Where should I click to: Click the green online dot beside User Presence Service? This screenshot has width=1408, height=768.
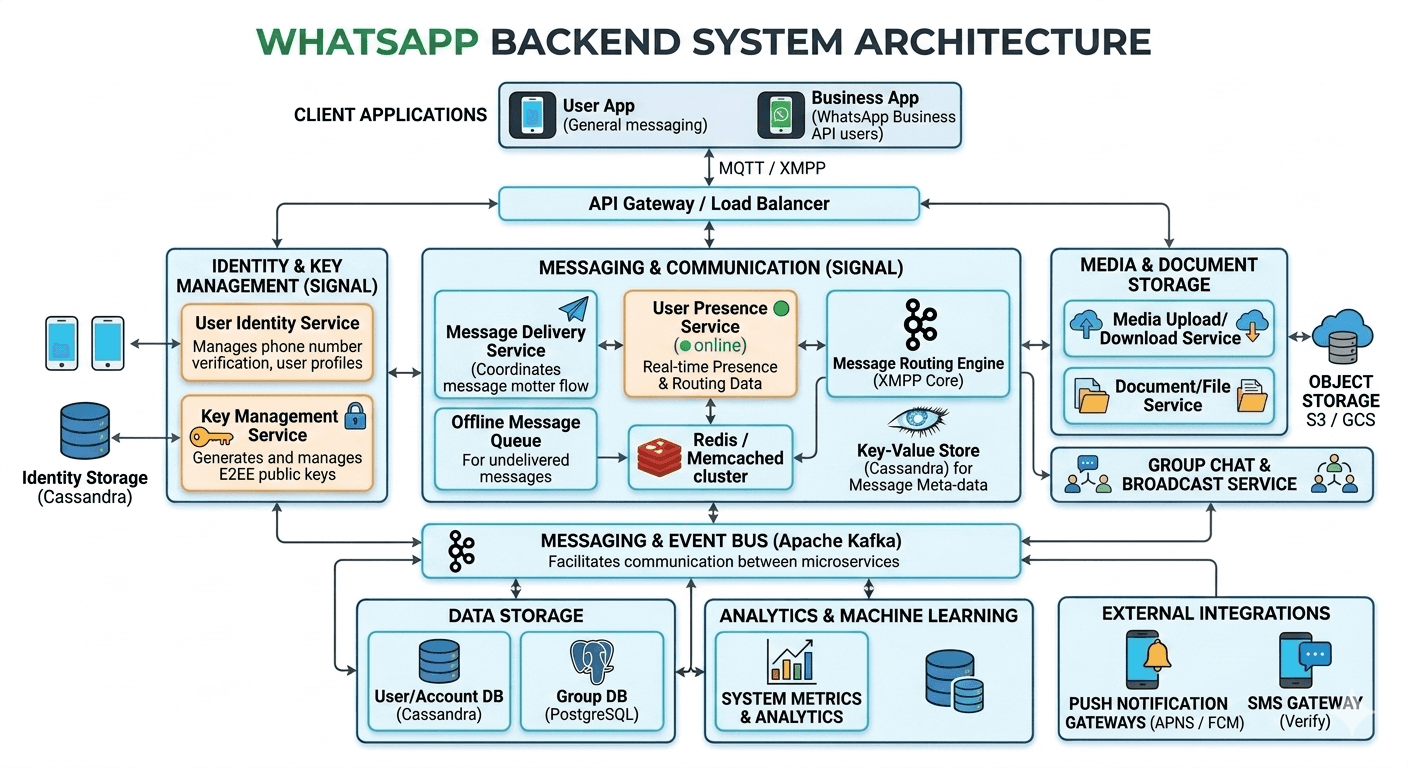pos(781,308)
